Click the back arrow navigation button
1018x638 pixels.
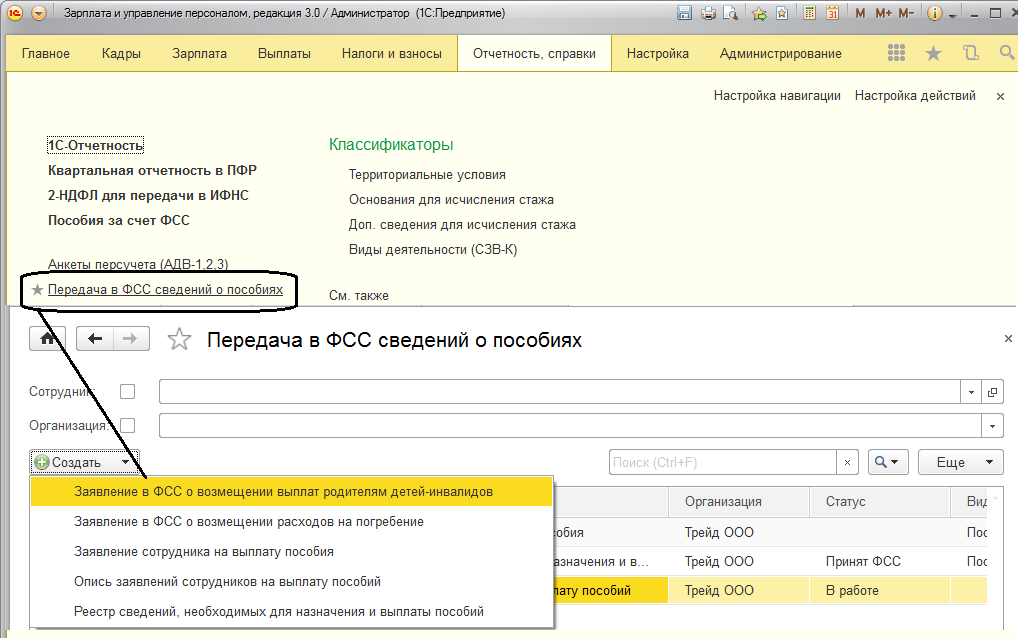(x=96, y=339)
